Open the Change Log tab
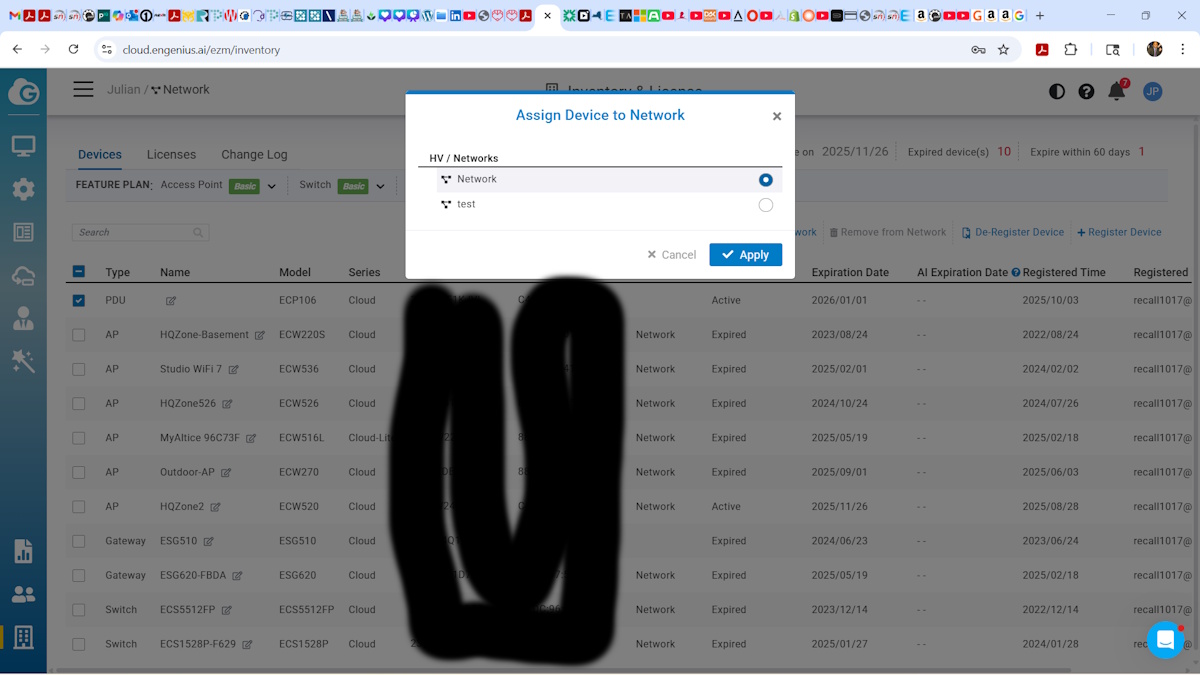This screenshot has height=675, width=1200. pos(254,154)
